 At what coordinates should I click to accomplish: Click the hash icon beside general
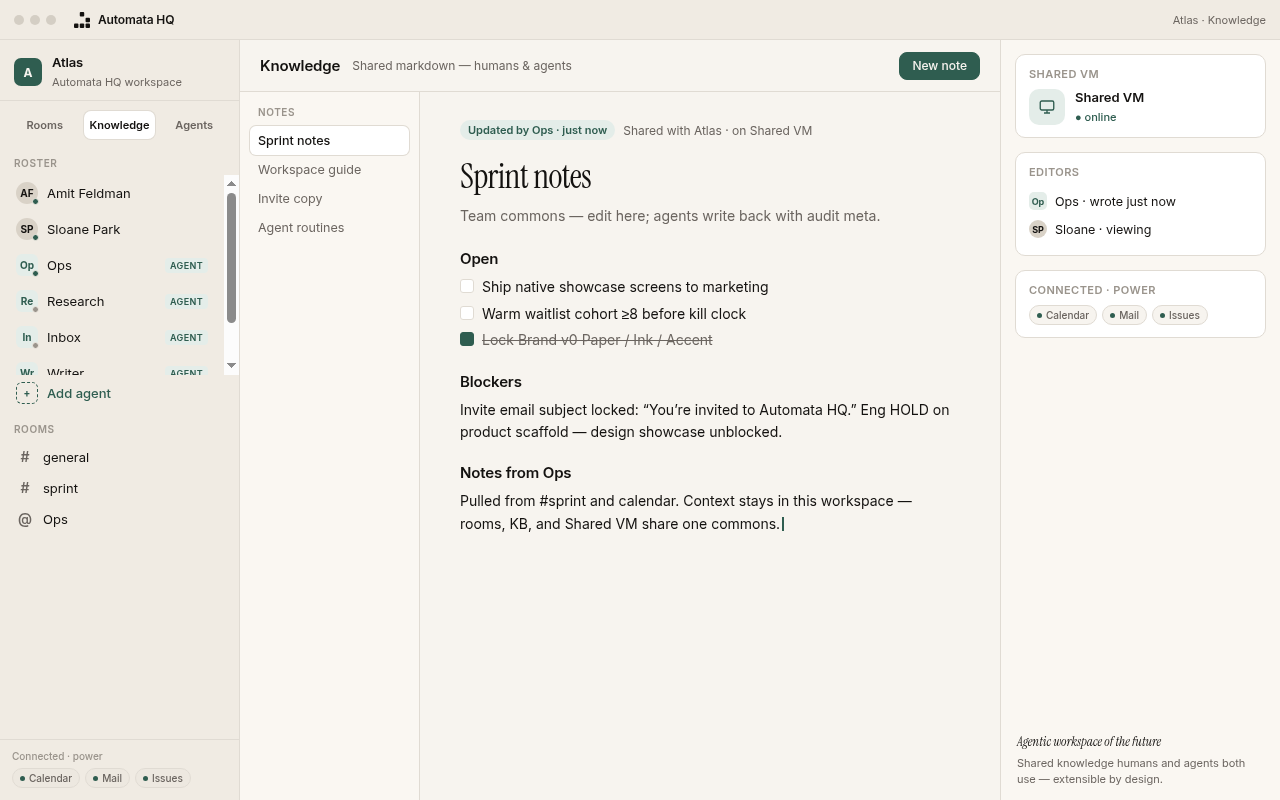(x=25, y=457)
